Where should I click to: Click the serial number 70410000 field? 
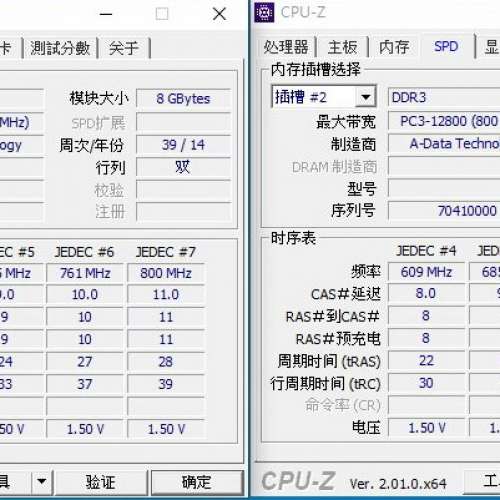pyautogui.click(x=444, y=211)
